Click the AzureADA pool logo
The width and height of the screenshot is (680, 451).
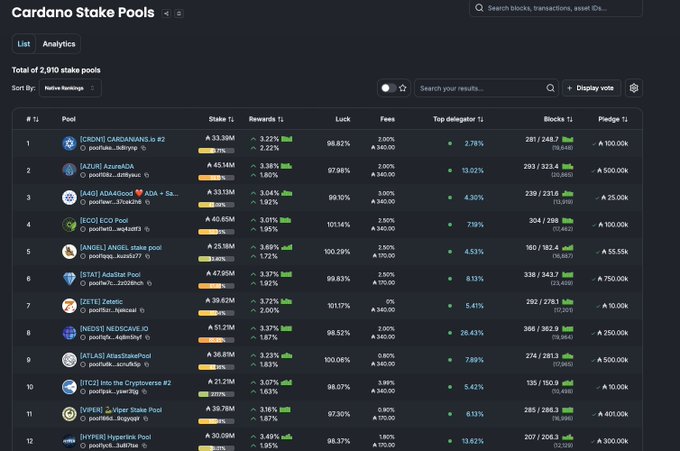click(69, 170)
